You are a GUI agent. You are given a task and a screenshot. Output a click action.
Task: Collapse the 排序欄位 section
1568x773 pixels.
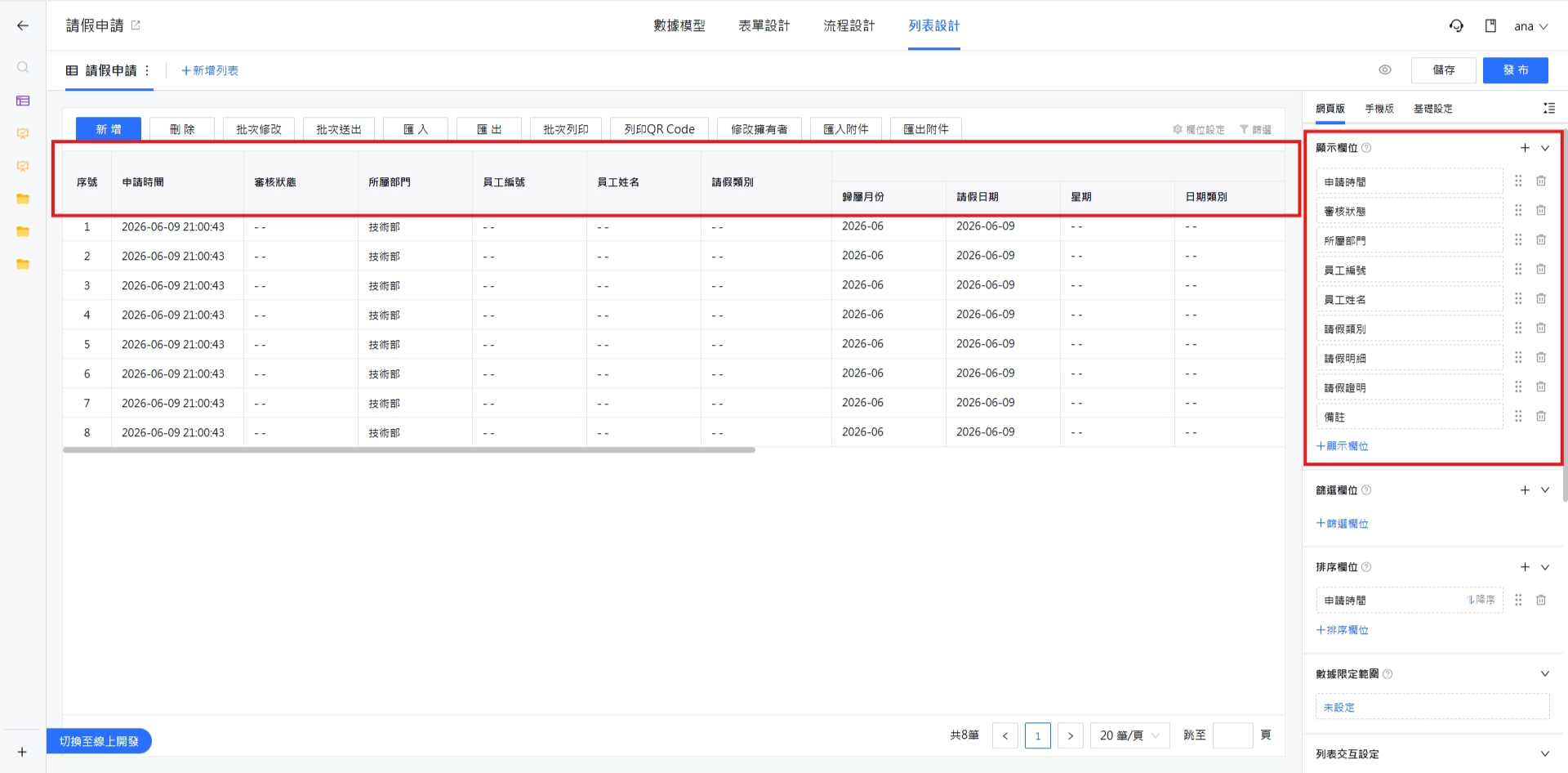click(x=1545, y=567)
